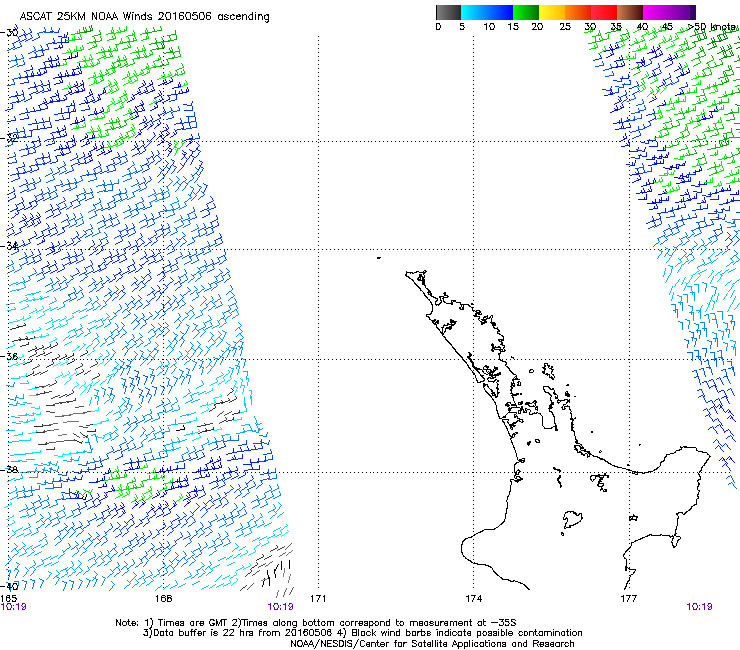Viewport: 740px width, 650px height.
Task: Click the tiny island speck near latitude -34
Action: 379,258
